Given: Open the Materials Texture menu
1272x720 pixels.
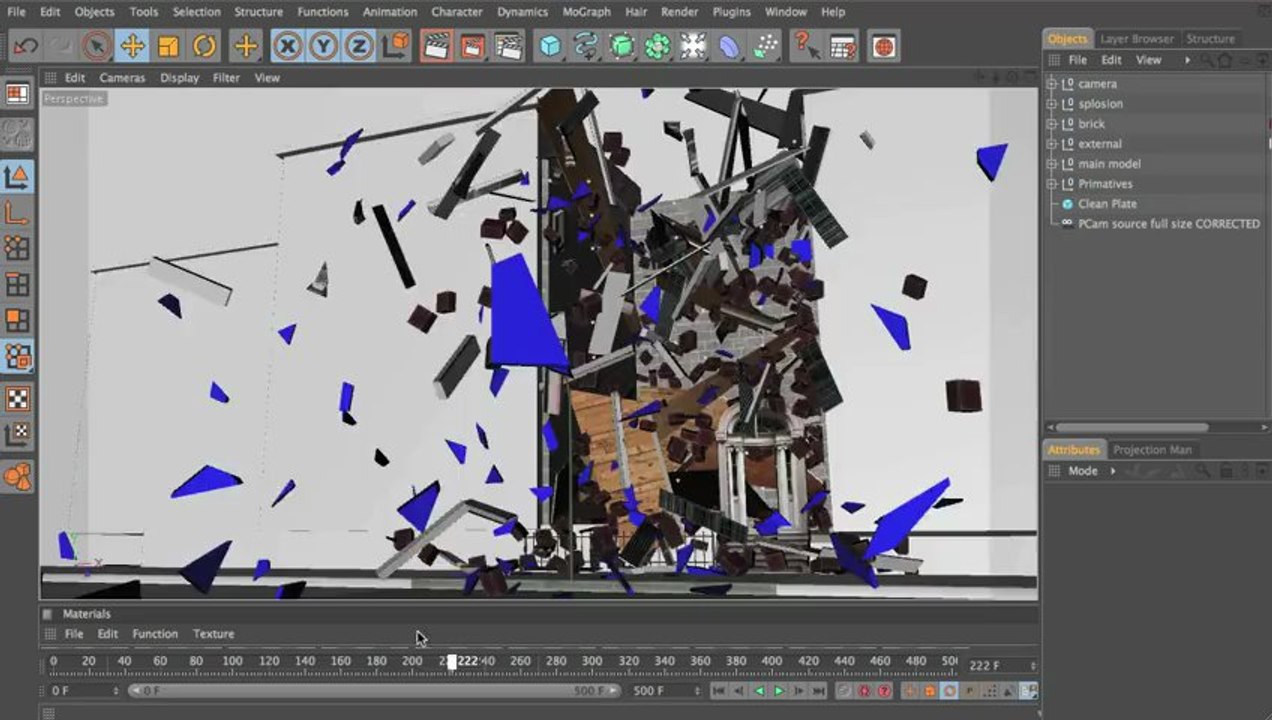Looking at the screenshot, I should [x=213, y=634].
